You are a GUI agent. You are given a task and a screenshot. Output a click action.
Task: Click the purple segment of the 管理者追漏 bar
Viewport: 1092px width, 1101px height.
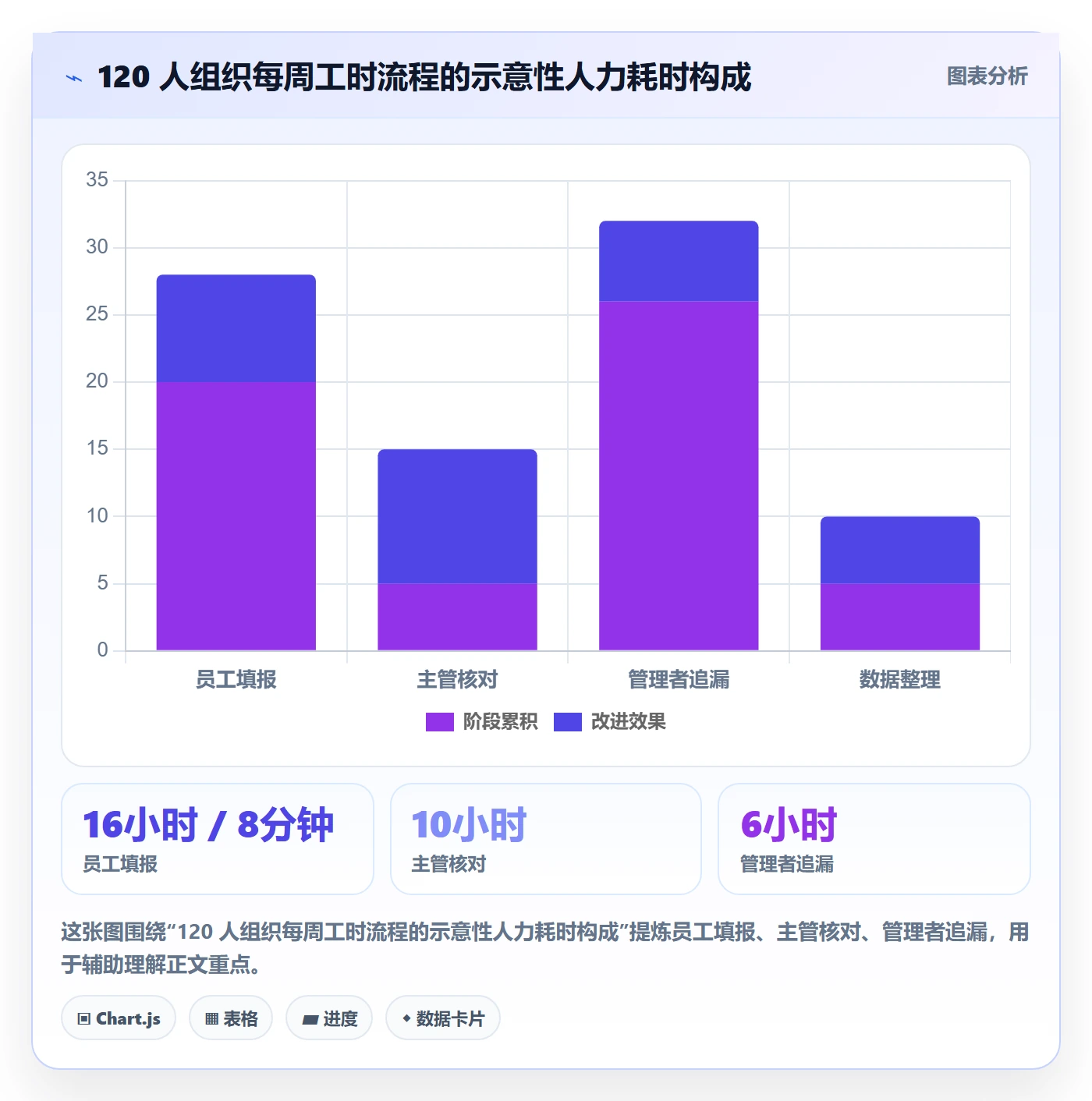click(x=679, y=476)
